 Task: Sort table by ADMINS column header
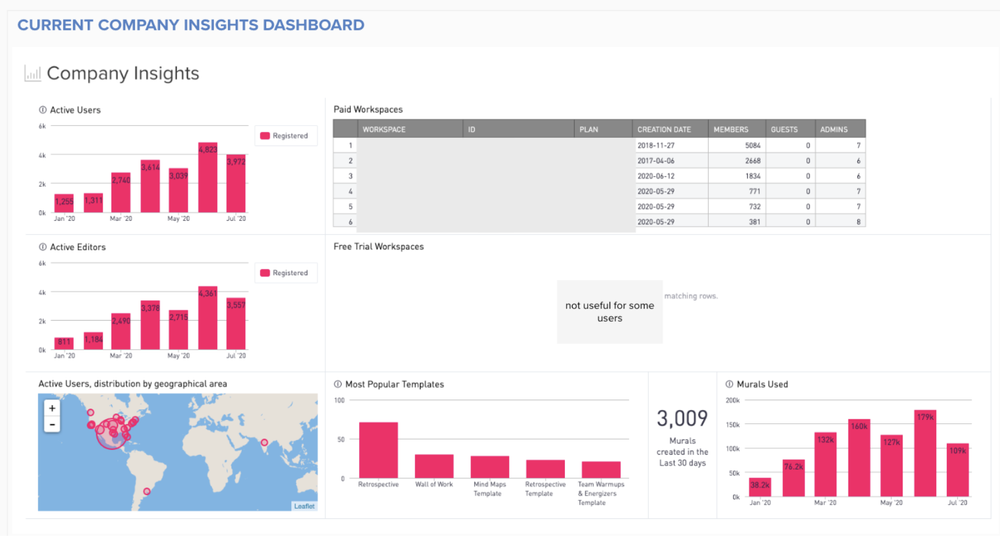(x=841, y=129)
